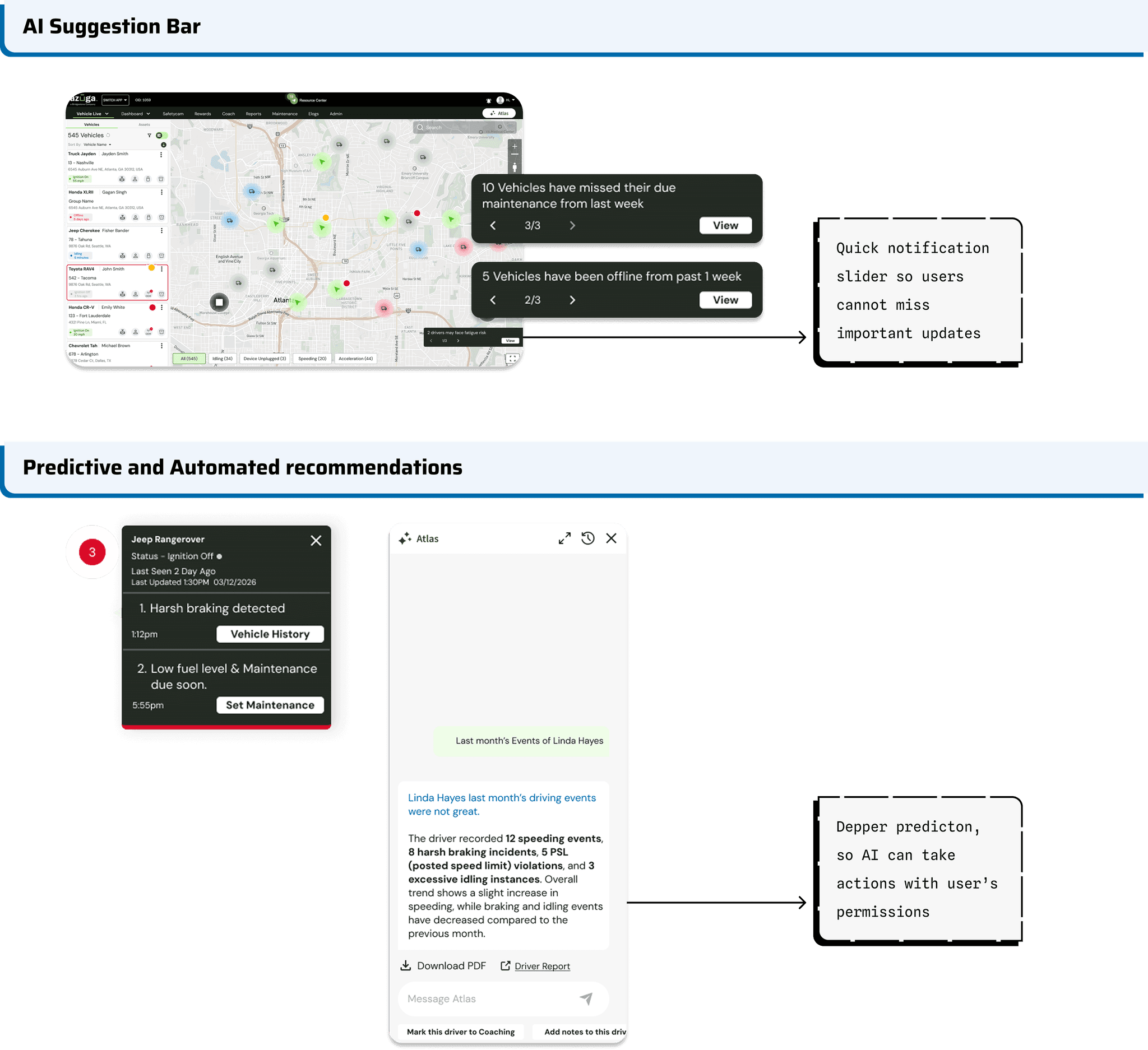Click notification bell icon in top bar
The height and width of the screenshot is (1050, 1148).
489,101
